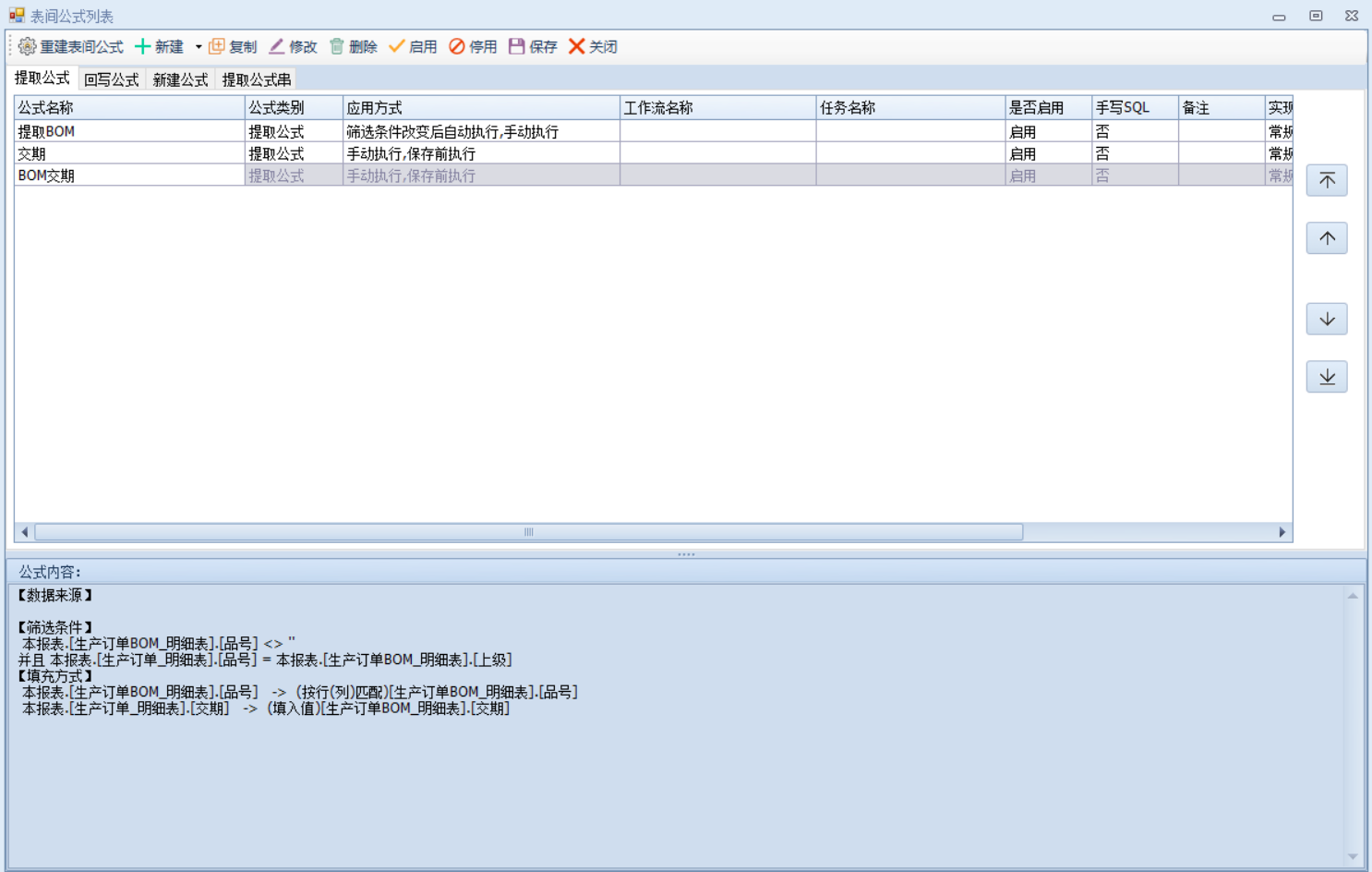The width and height of the screenshot is (1372, 872).
Task: Switch to the 回写公式 tab
Action: 112,79
